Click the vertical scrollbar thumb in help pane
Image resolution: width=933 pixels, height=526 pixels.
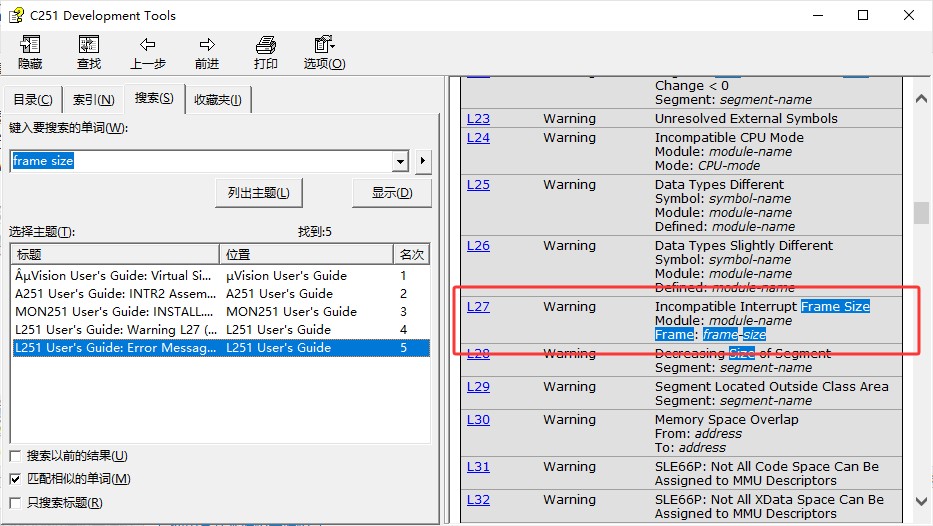921,213
